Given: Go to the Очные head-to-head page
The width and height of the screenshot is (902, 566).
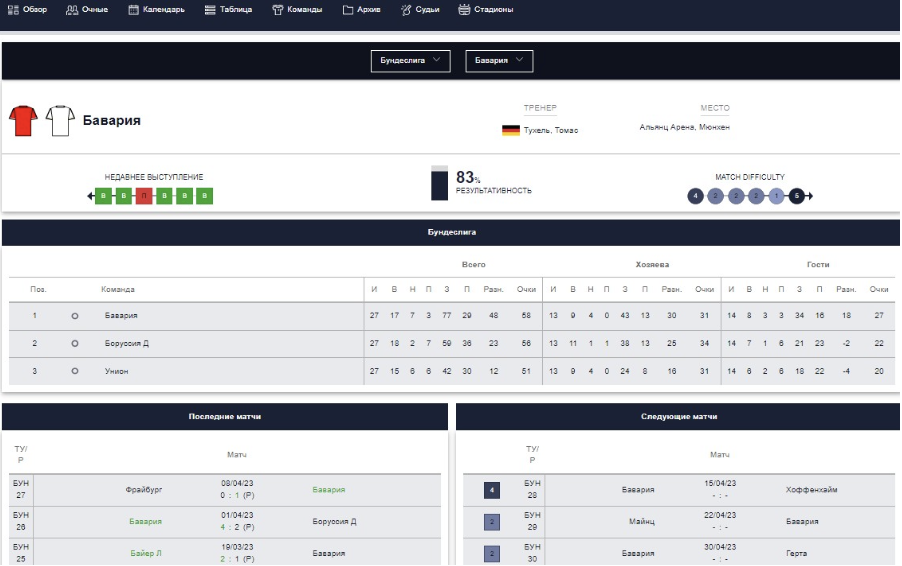Looking at the screenshot, I should [x=87, y=9].
